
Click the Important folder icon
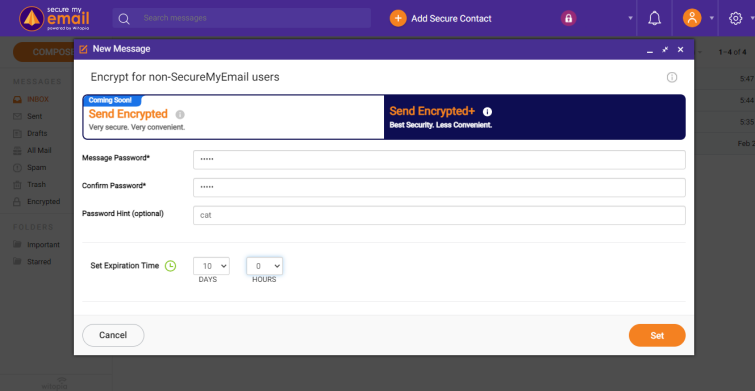click(17, 245)
